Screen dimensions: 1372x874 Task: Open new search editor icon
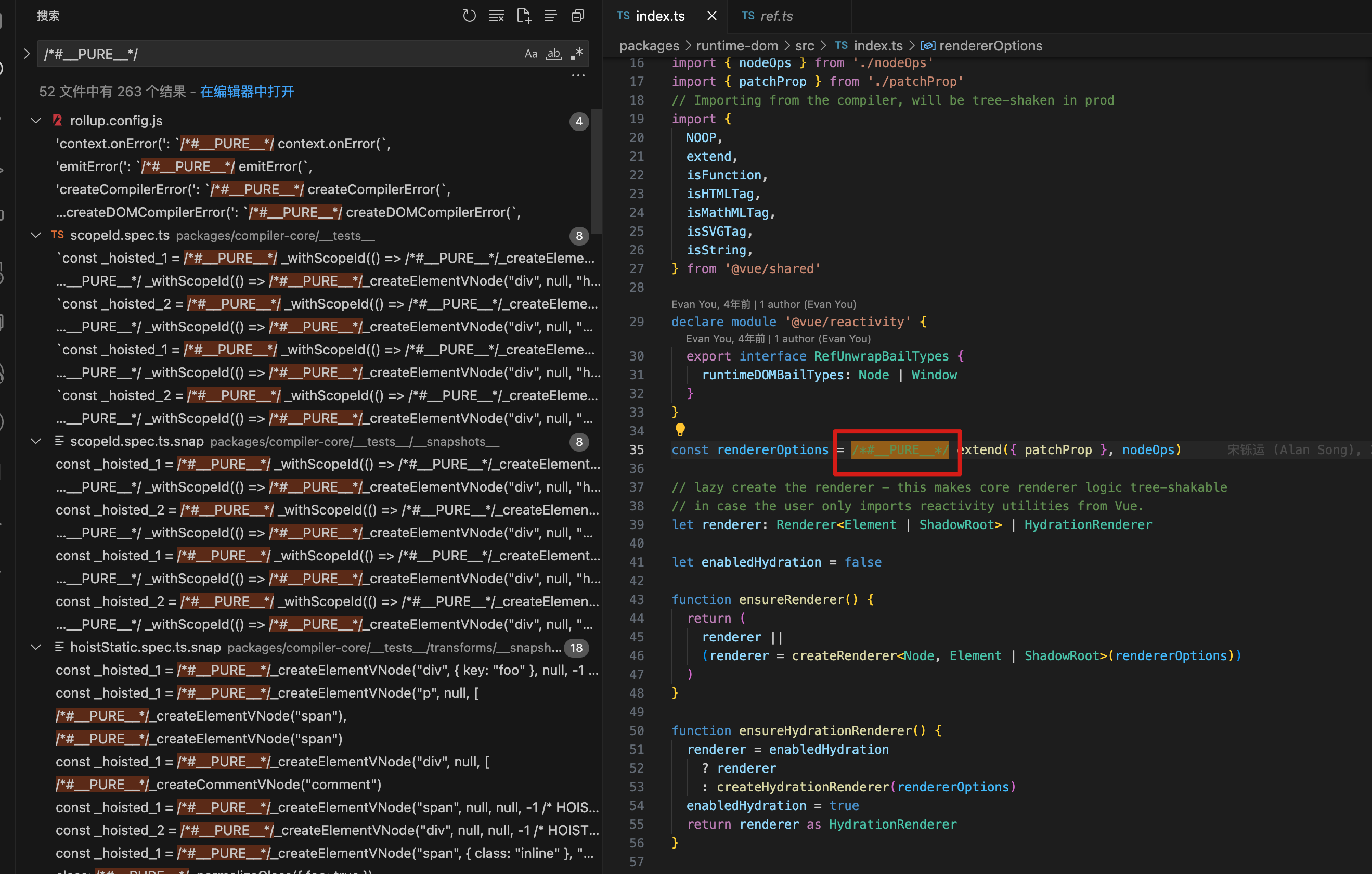point(524,16)
